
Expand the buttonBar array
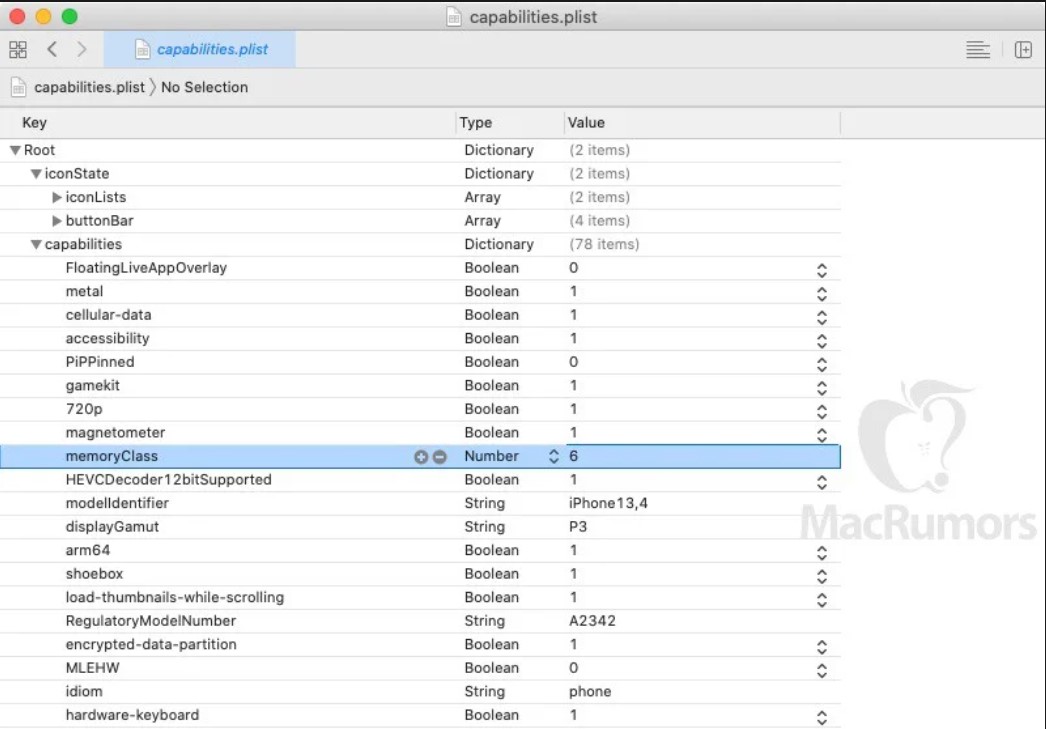coord(57,221)
